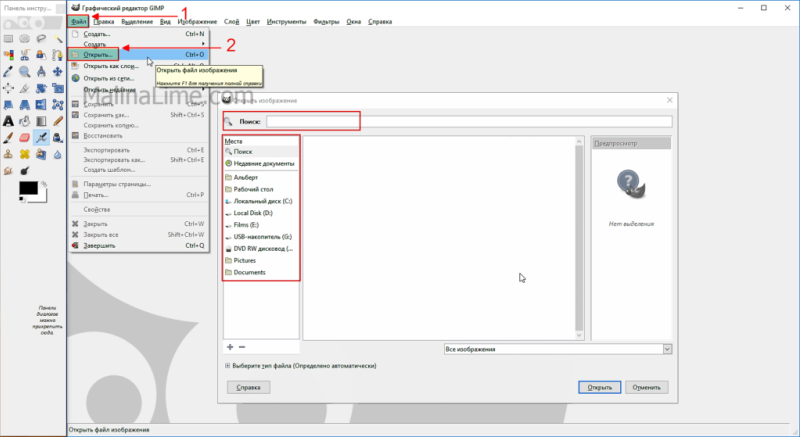
Task: Select the Ink tool
Action: point(58,138)
